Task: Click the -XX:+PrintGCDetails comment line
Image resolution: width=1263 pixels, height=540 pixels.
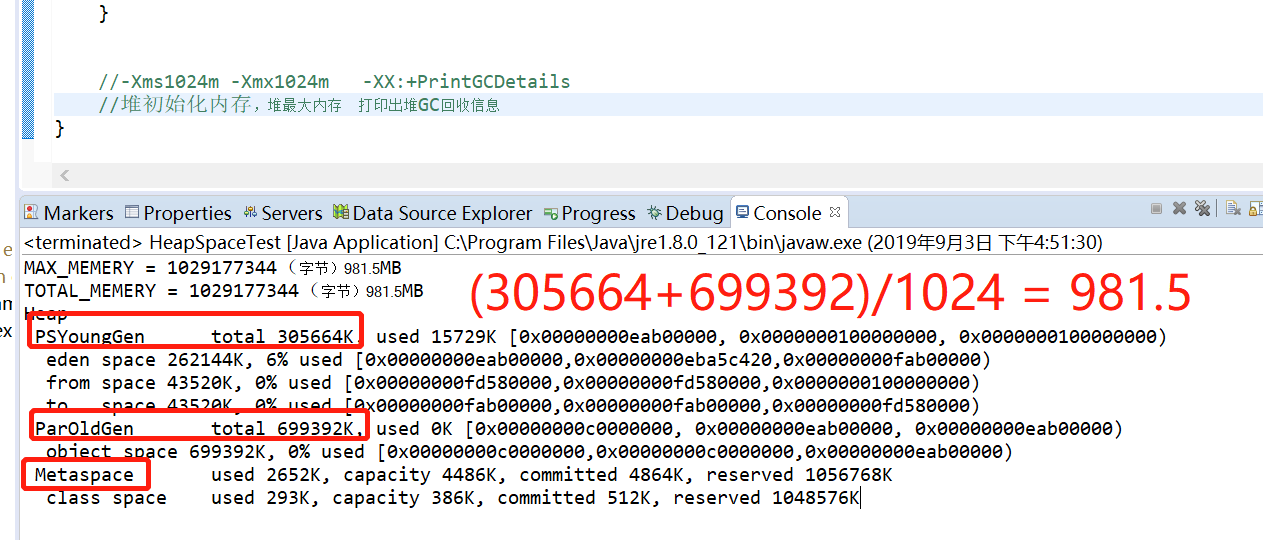Action: tap(334, 81)
